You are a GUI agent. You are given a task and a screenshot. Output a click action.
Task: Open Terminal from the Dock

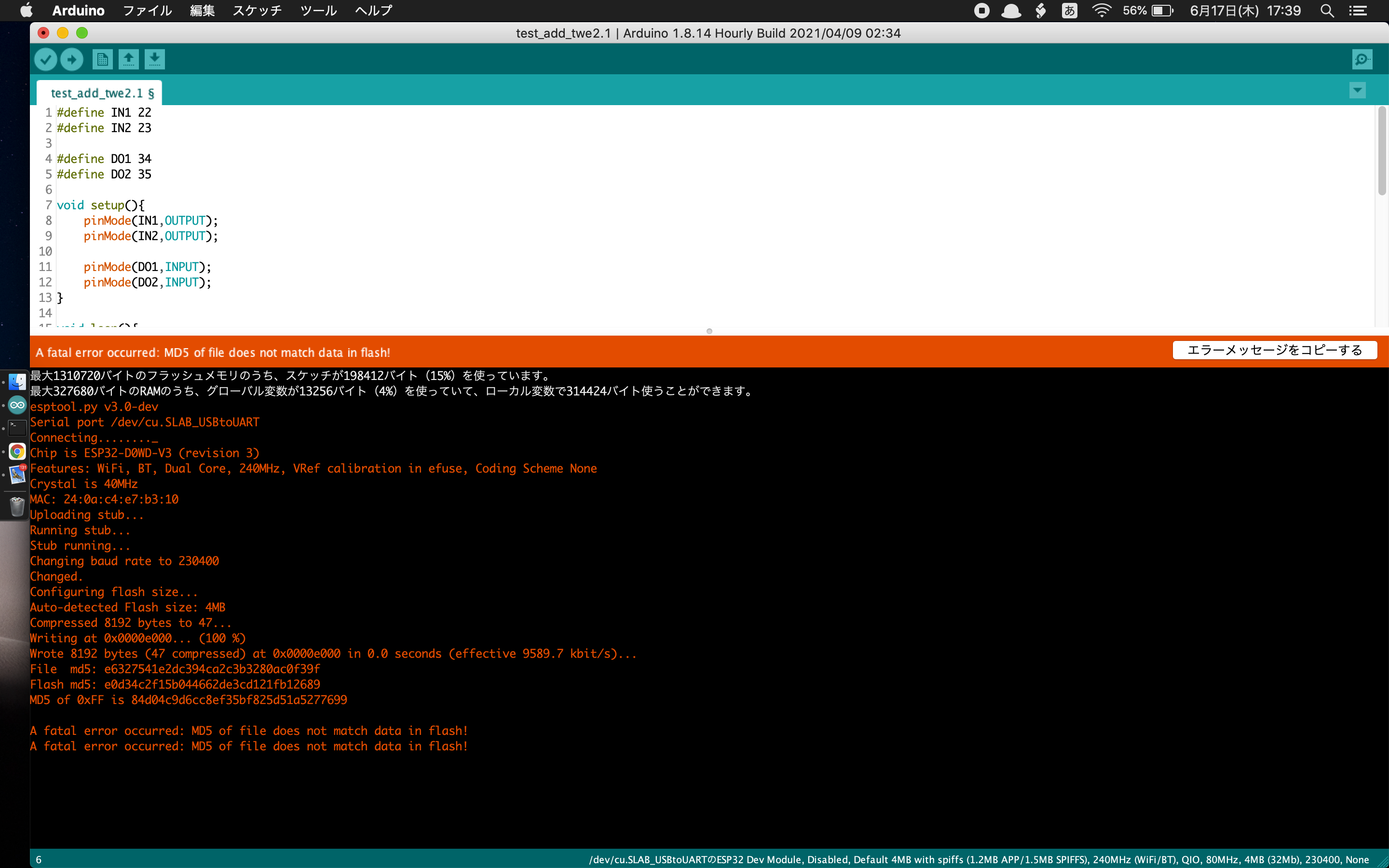(17, 428)
